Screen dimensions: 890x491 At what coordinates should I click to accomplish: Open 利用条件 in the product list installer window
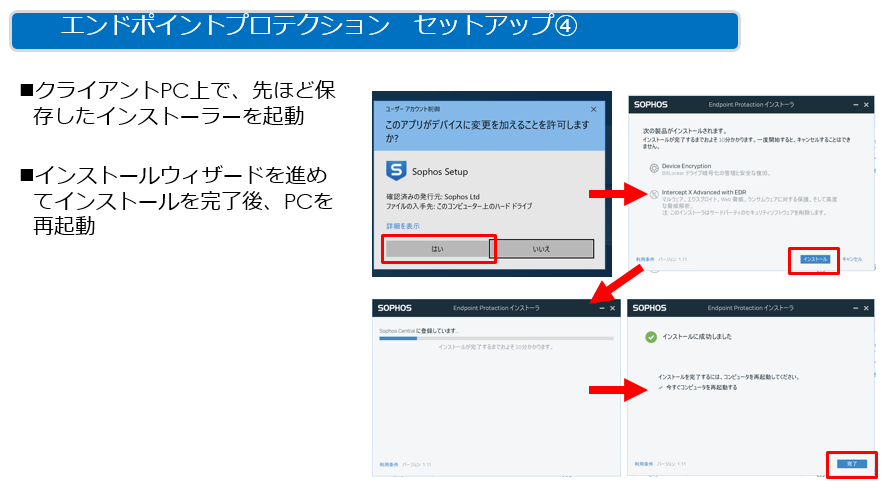(x=644, y=259)
